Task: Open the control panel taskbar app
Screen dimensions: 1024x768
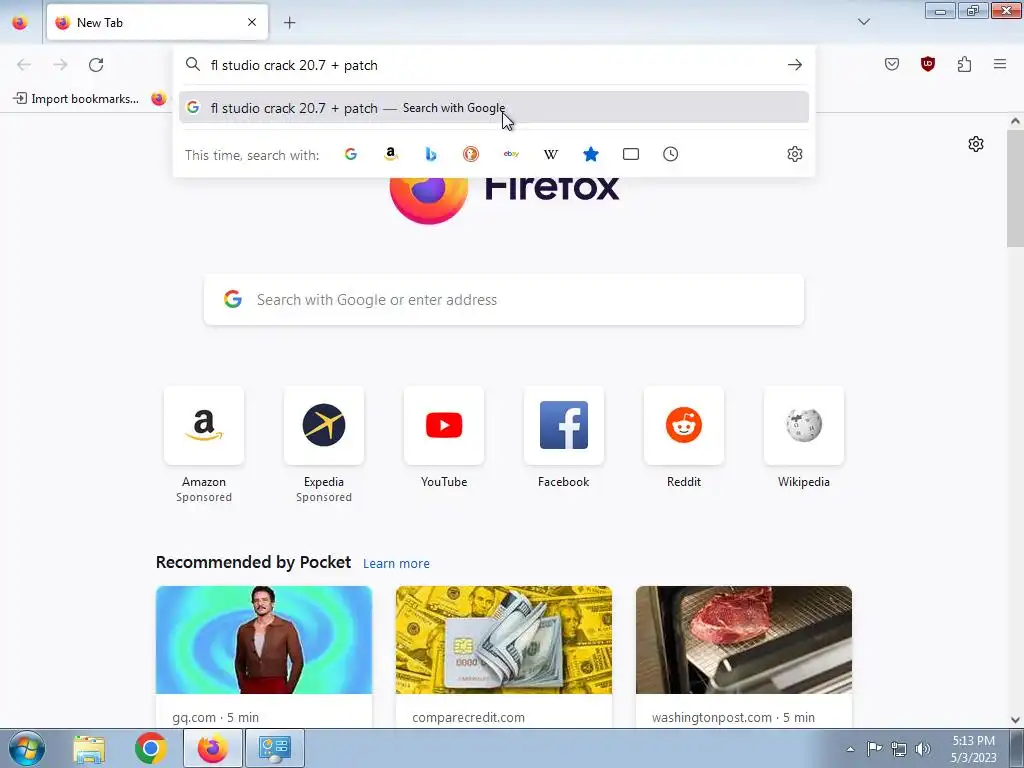Action: (274, 748)
